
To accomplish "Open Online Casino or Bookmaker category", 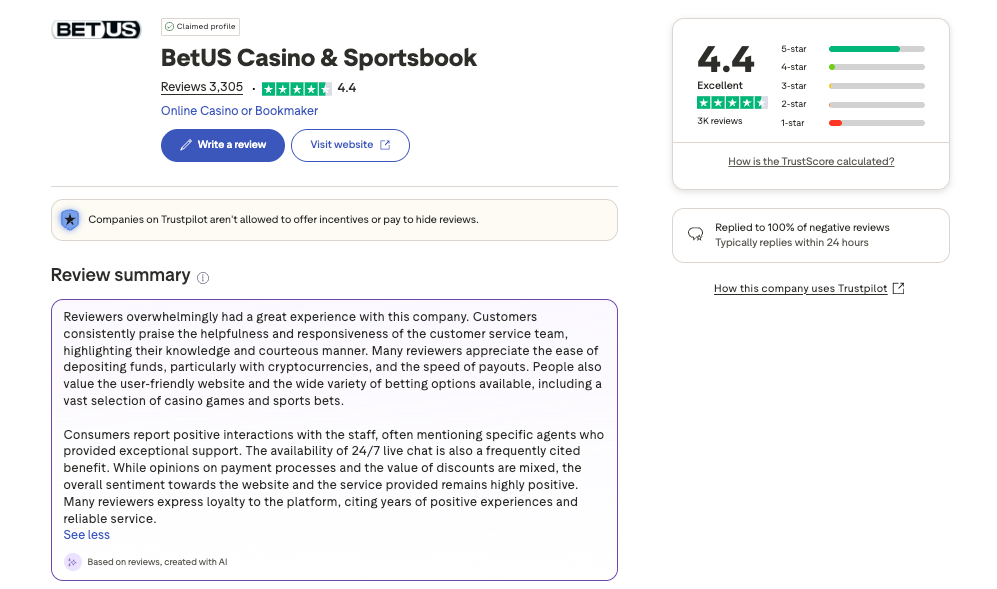I will (x=239, y=111).
